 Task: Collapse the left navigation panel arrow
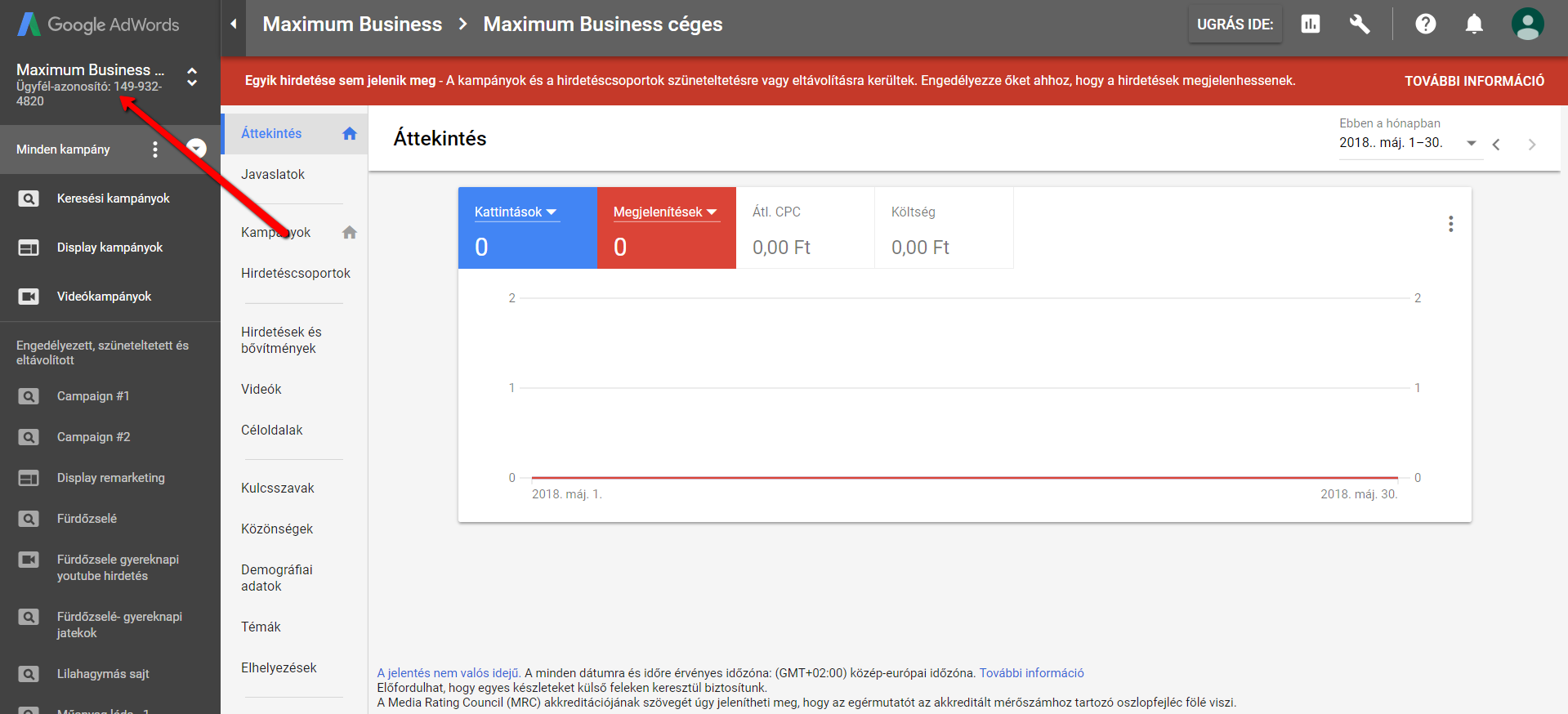coord(234,24)
